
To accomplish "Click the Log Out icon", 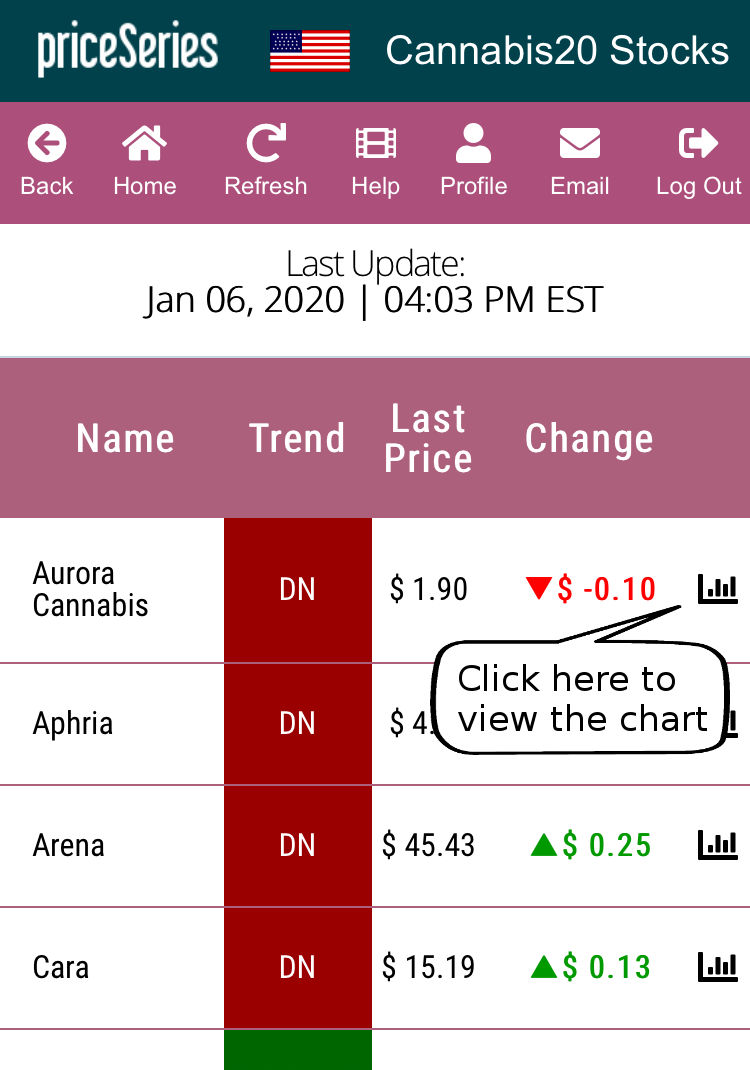I will click(x=698, y=143).
